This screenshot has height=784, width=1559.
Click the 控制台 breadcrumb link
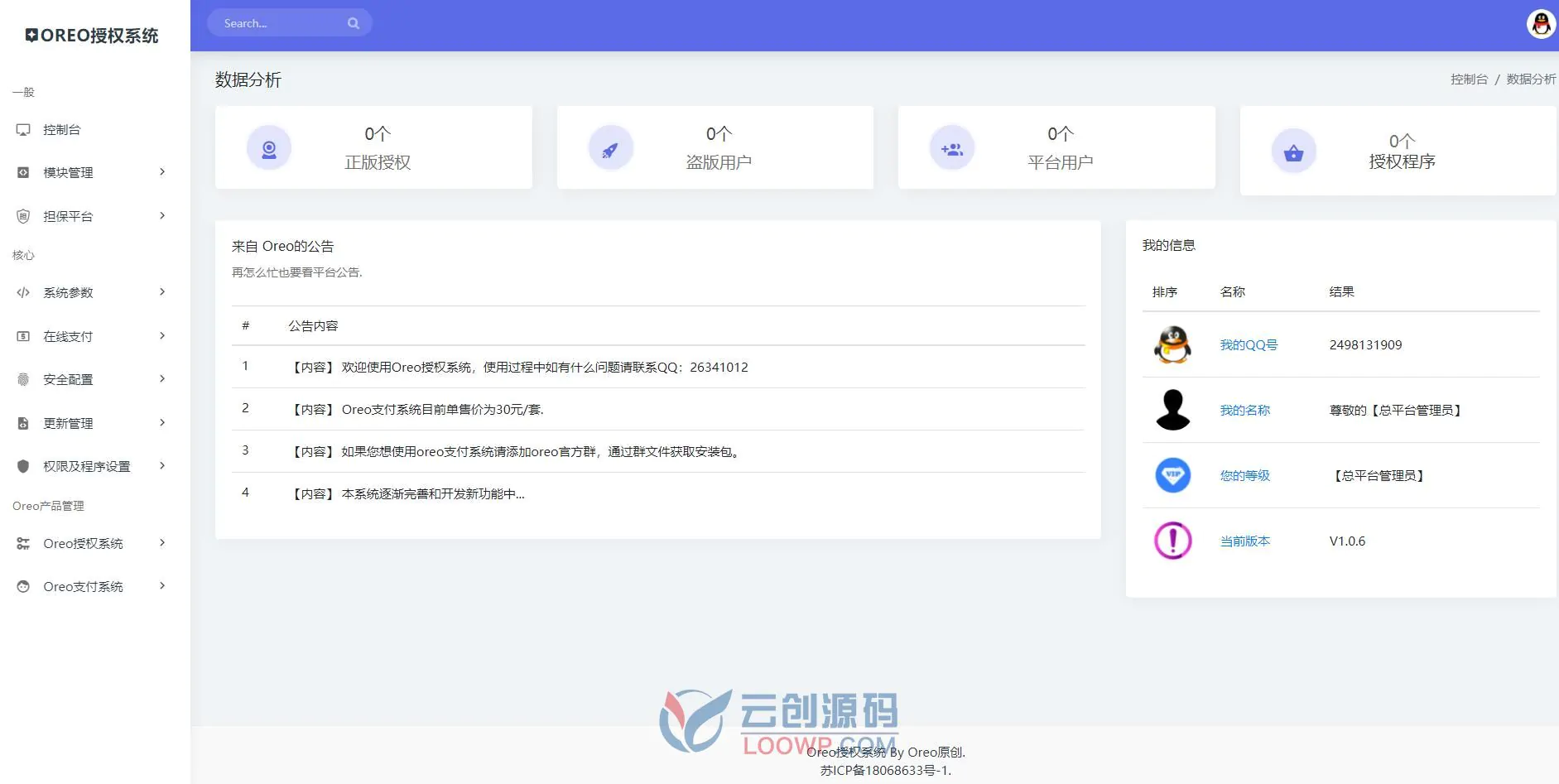point(1469,79)
